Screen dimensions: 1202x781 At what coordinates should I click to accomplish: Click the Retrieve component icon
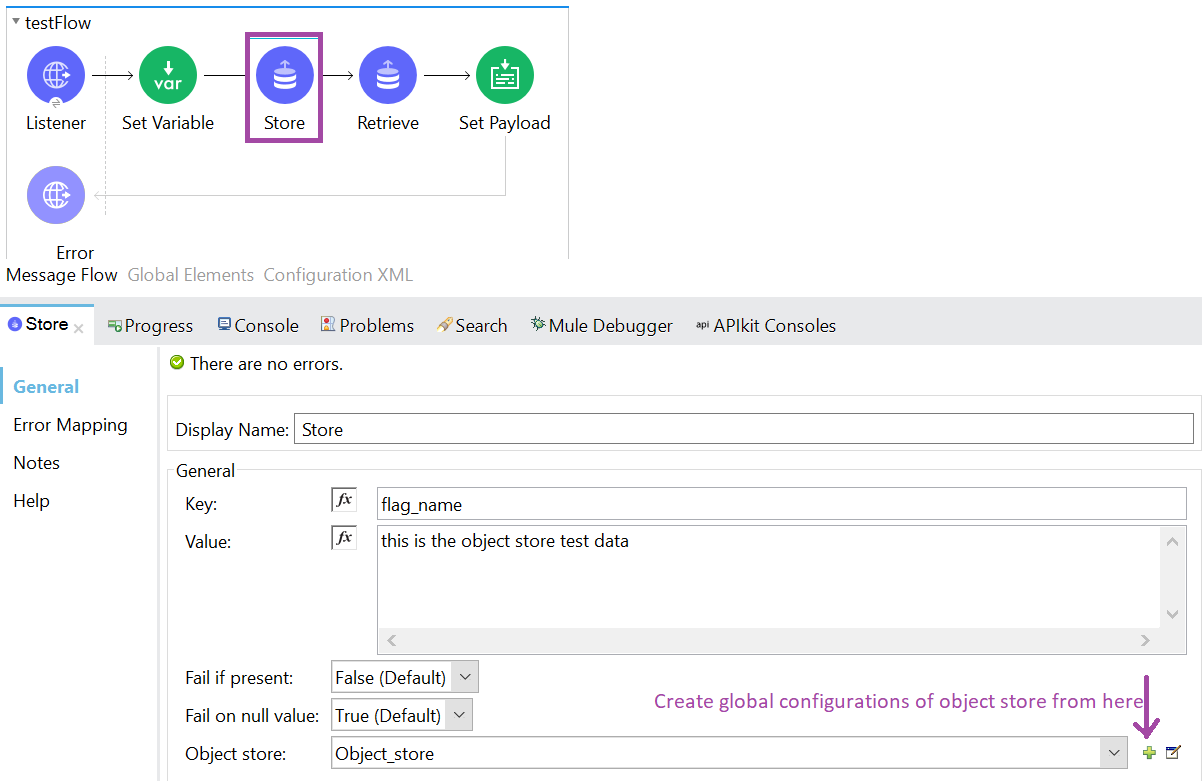388,75
